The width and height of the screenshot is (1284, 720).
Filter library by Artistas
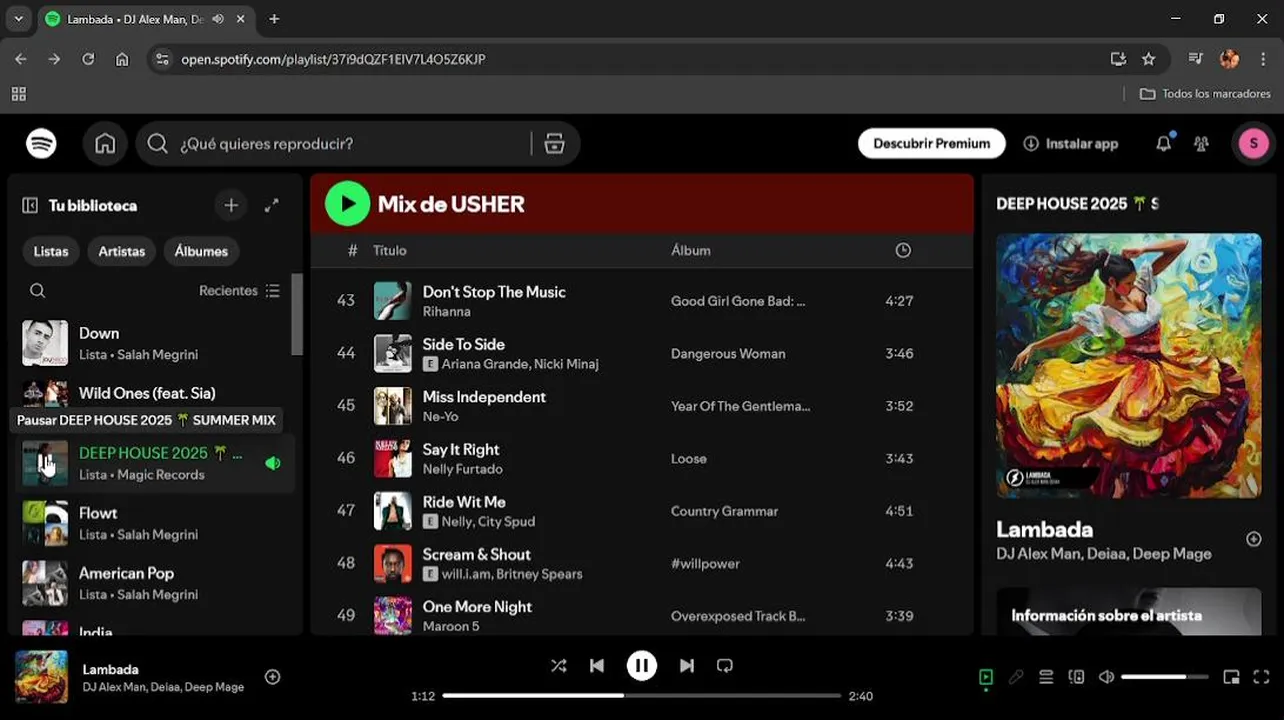[122, 251]
